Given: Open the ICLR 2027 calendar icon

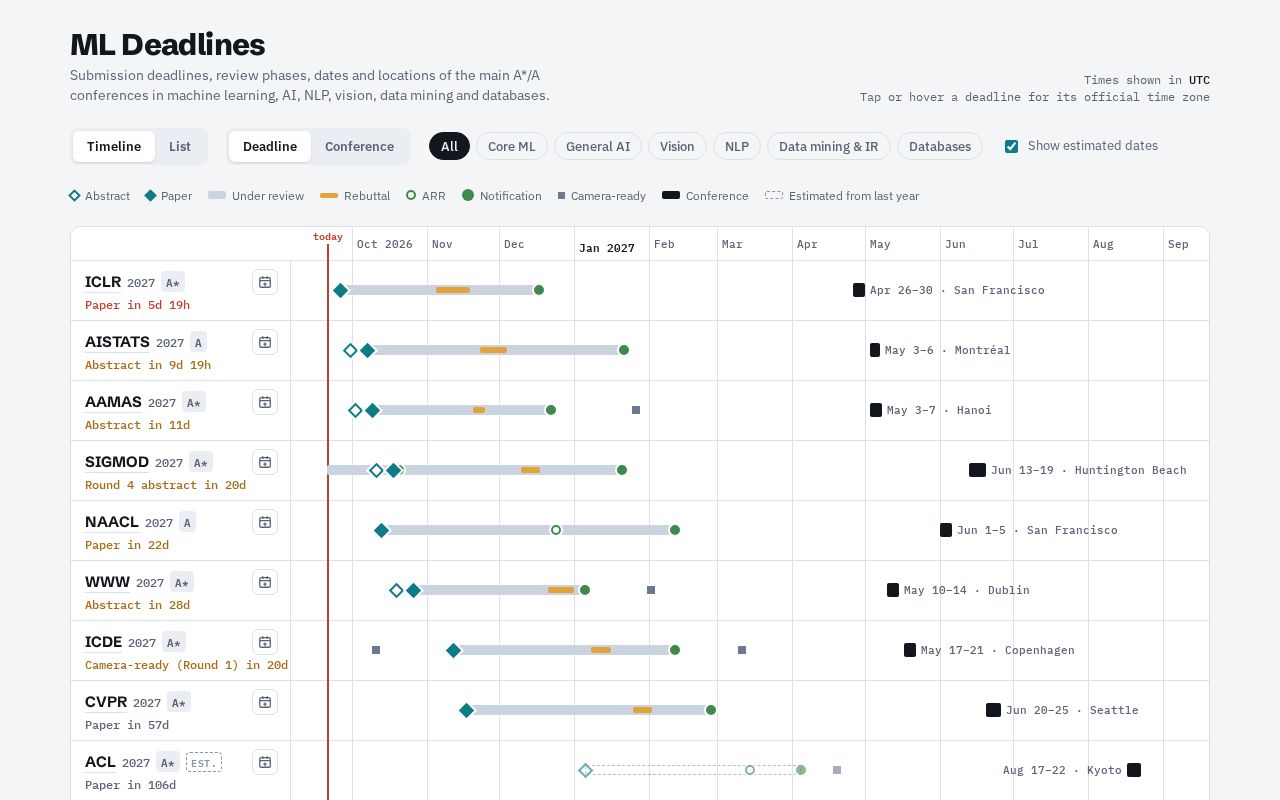Looking at the screenshot, I should (265, 282).
